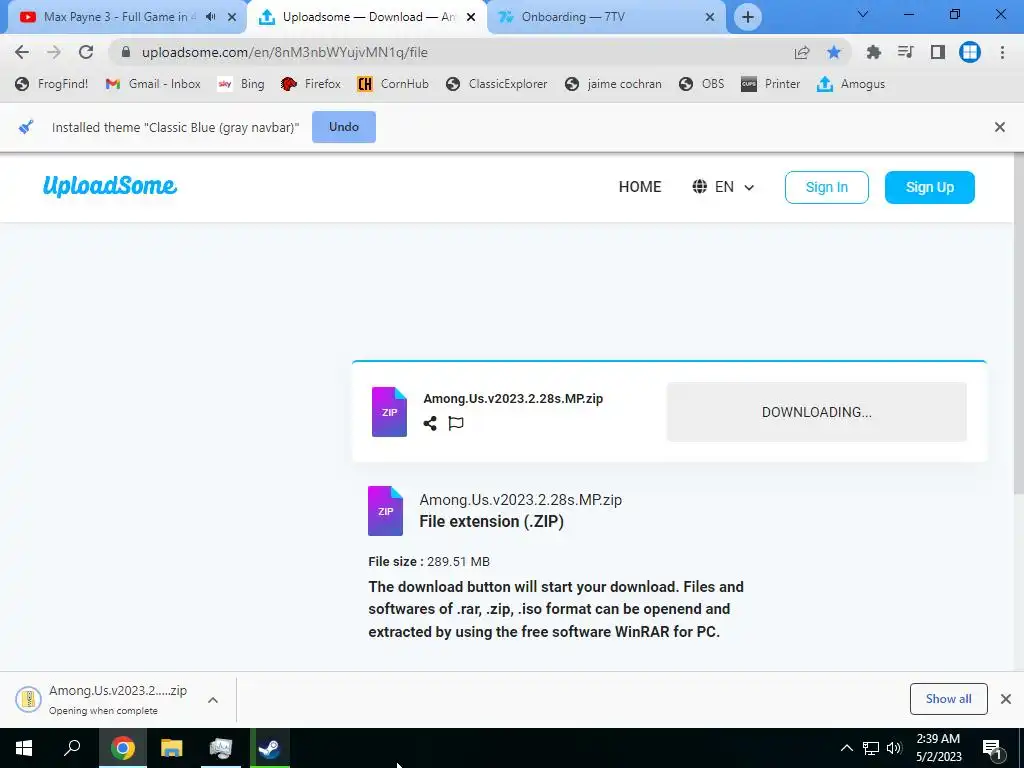Click the File size 289.51 MB text
The image size is (1024, 768).
coord(429,562)
